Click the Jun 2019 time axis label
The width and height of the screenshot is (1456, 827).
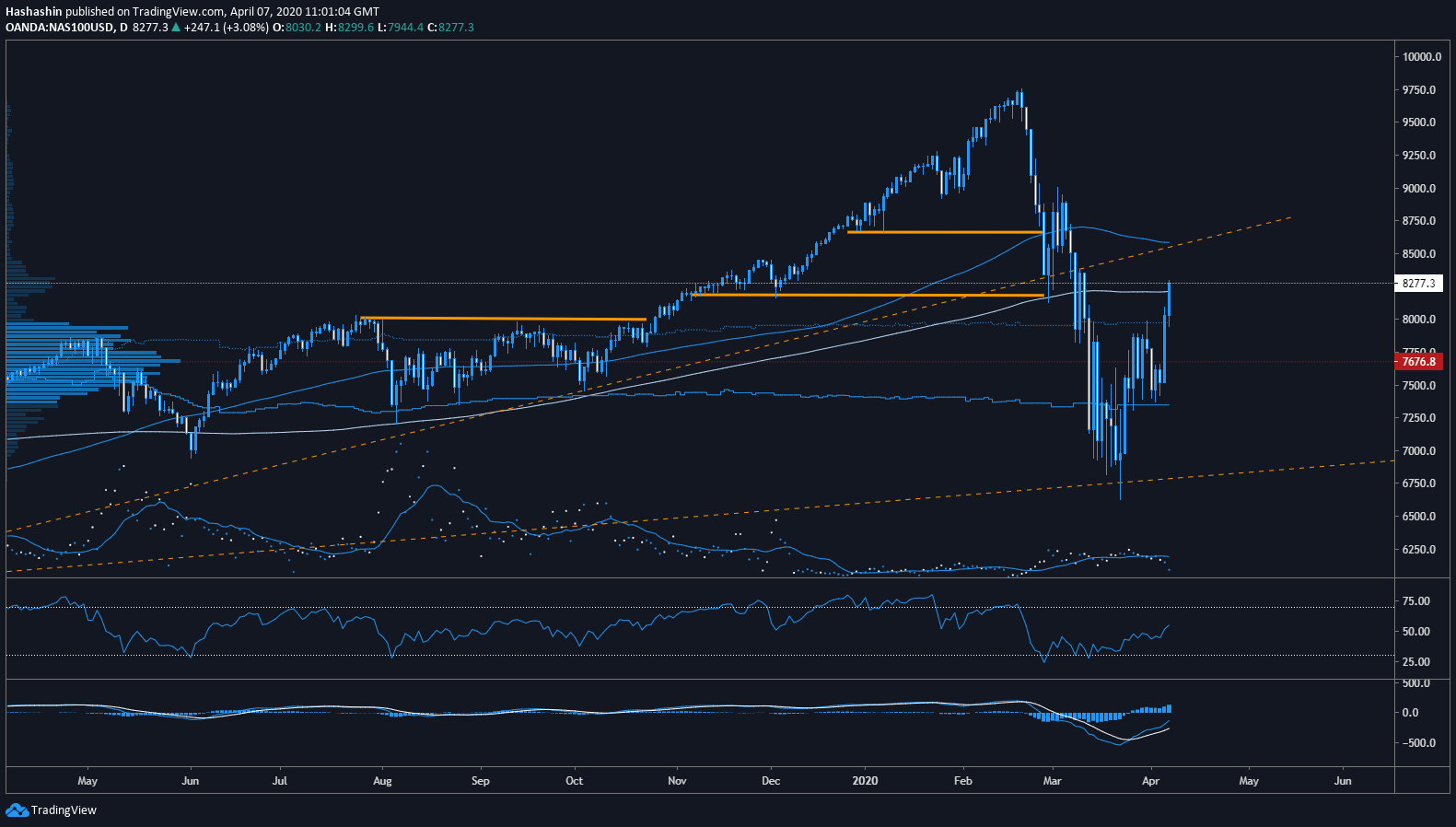[x=190, y=781]
